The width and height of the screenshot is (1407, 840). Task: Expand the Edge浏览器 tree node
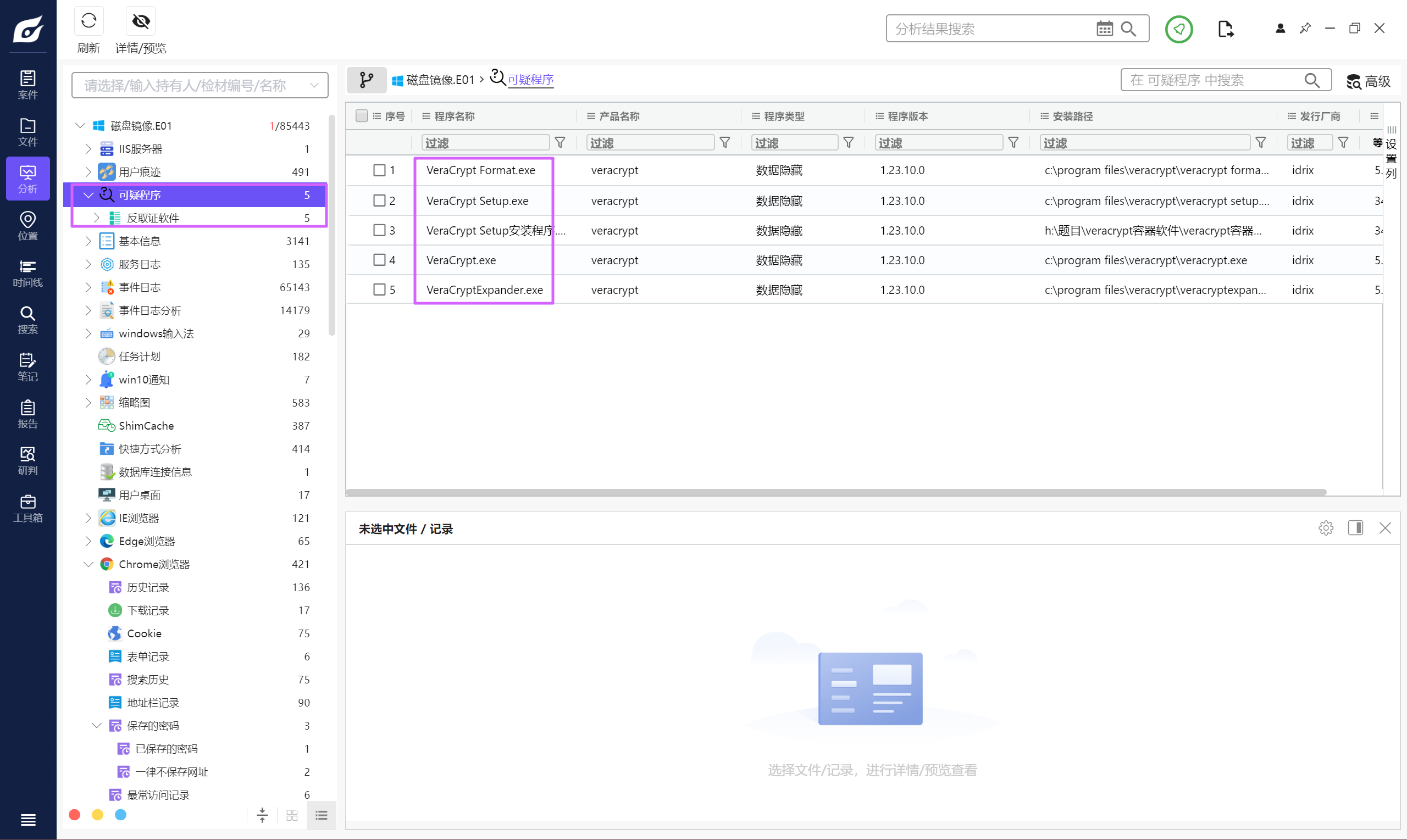tap(88, 541)
